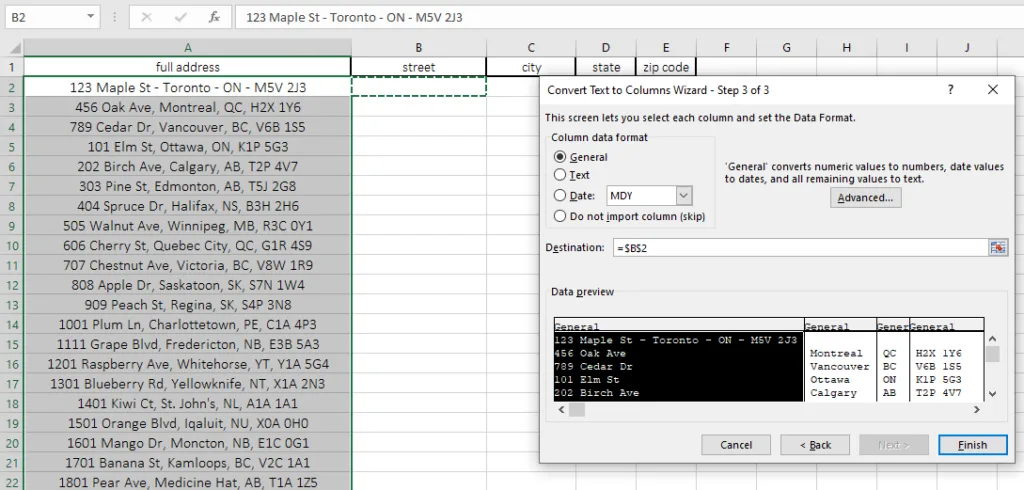Select row 5 header
The image size is (1024, 490).
[12, 147]
